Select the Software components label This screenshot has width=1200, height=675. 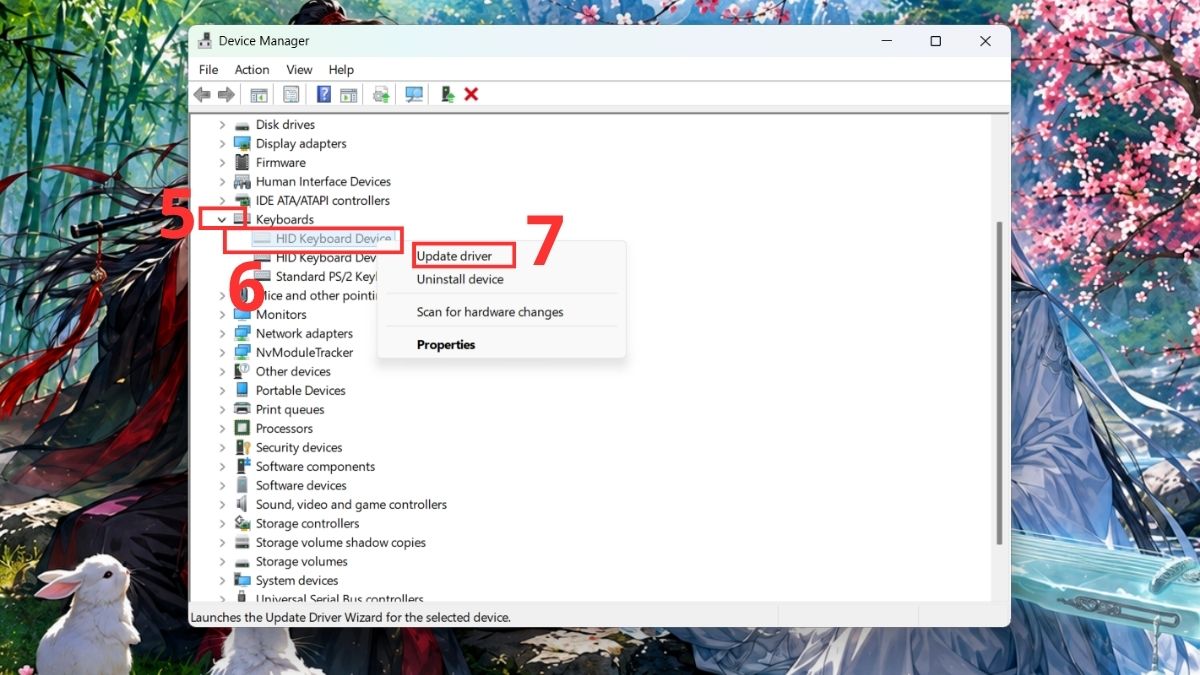(x=315, y=466)
